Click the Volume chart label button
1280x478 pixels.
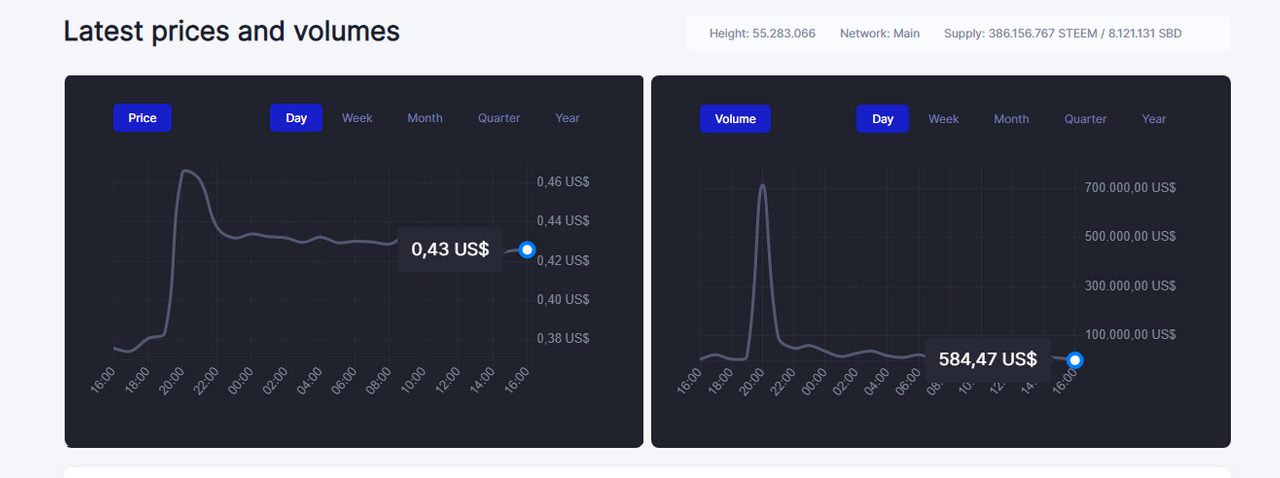[x=735, y=119]
